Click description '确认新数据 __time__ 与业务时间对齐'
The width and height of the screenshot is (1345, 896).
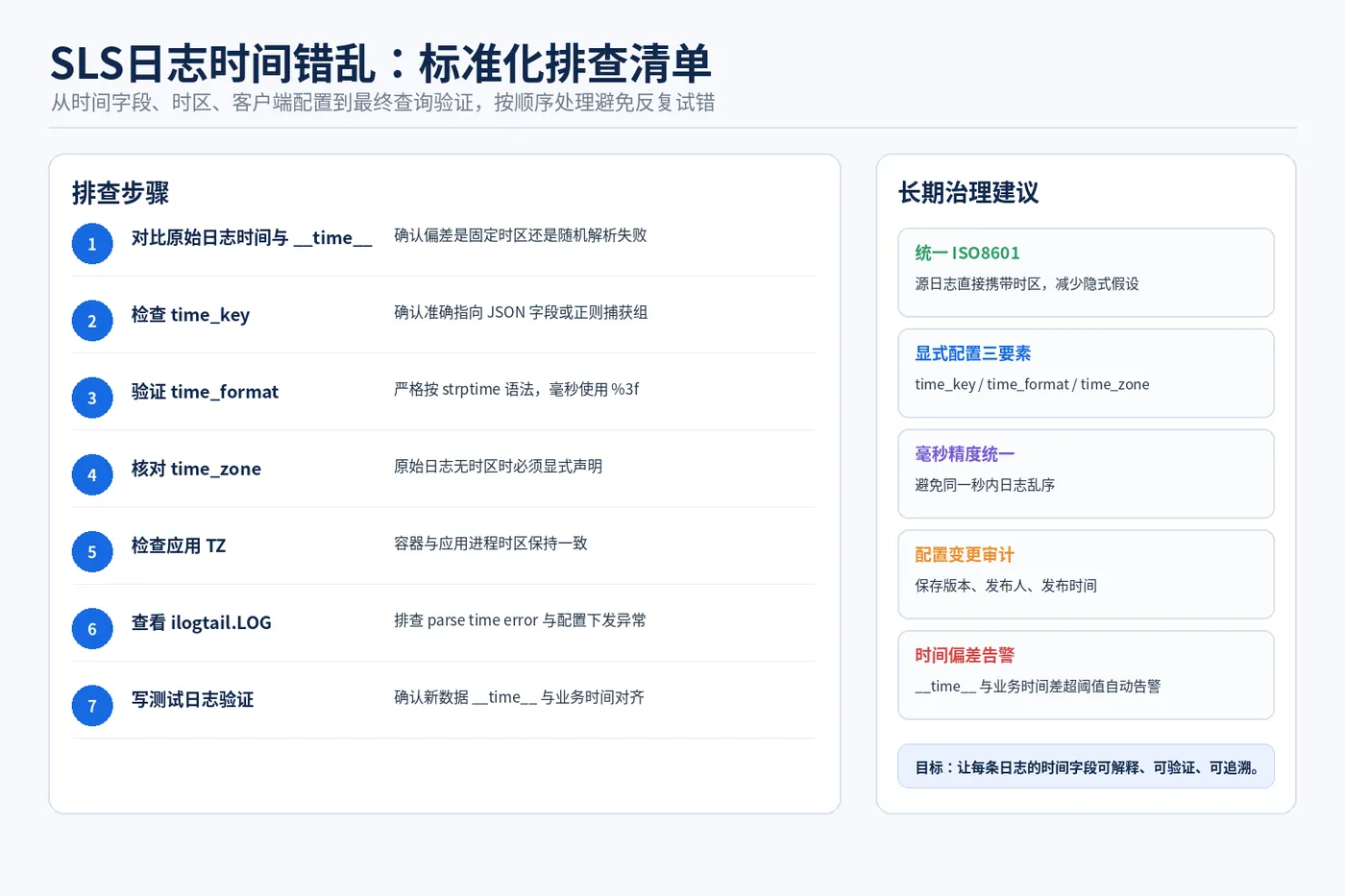click(519, 697)
